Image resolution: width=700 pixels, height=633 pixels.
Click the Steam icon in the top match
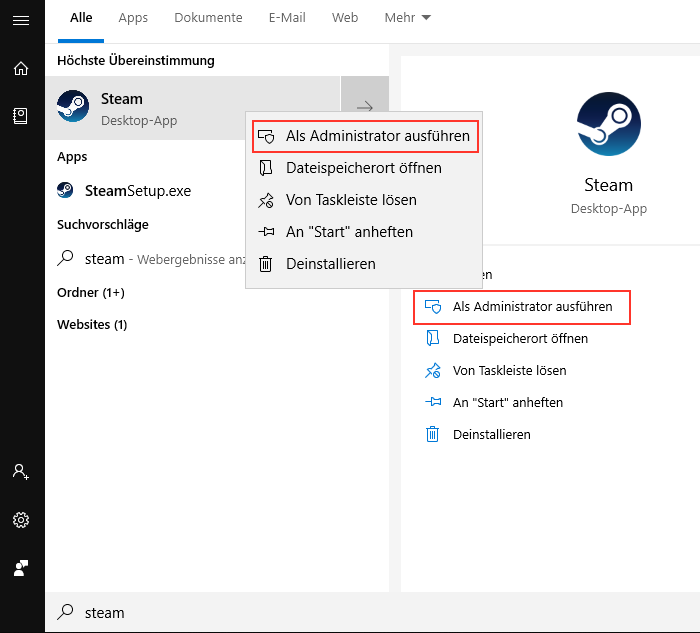[x=73, y=106]
